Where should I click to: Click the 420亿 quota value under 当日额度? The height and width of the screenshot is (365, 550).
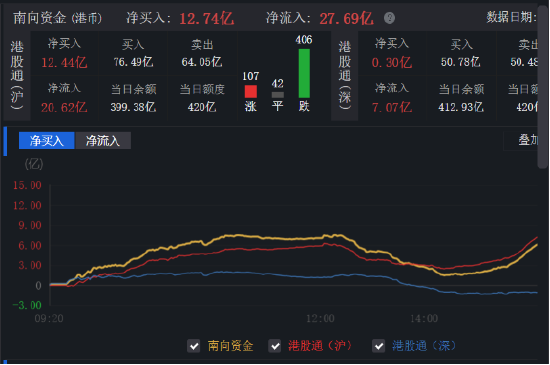tap(202, 107)
